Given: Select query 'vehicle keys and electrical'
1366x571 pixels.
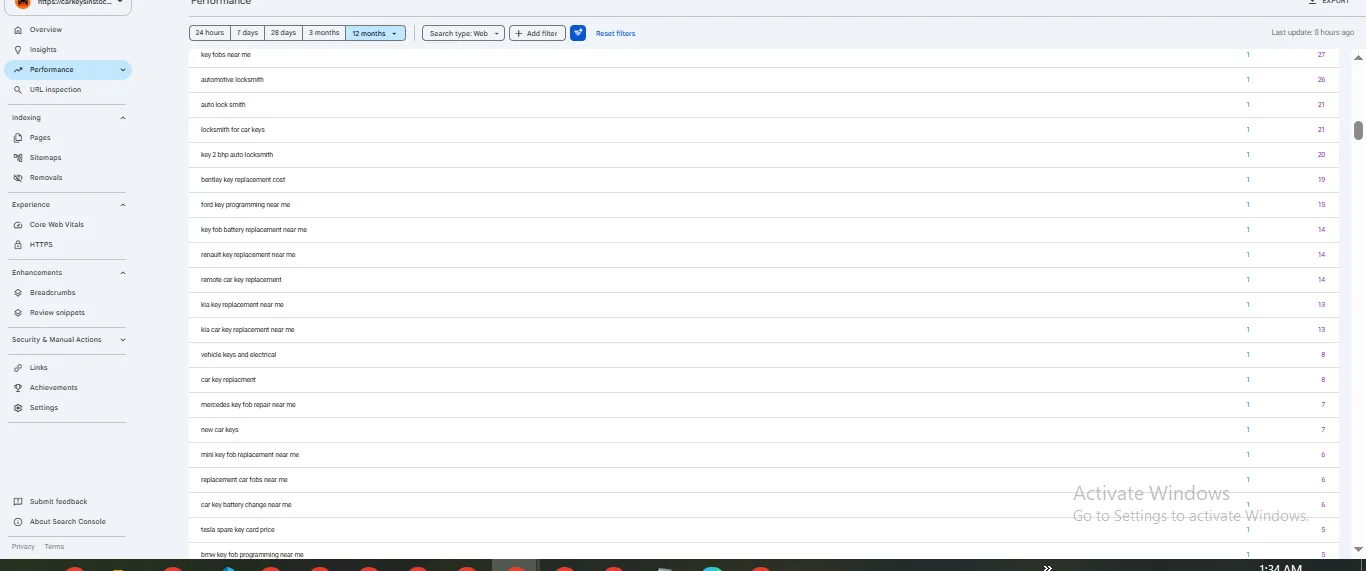Looking at the screenshot, I should click(x=238, y=355).
